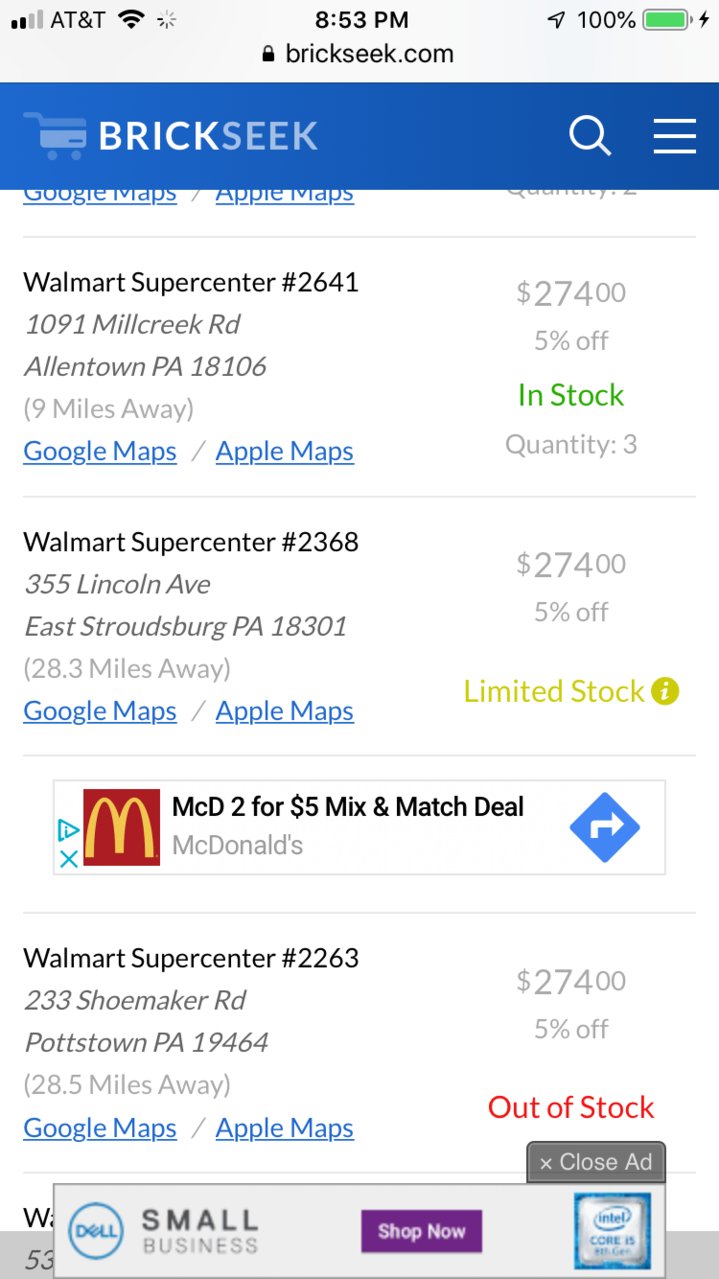The image size is (719, 1279).
Task: Tap the McD 2 for $5 ad headline
Action: tap(348, 807)
